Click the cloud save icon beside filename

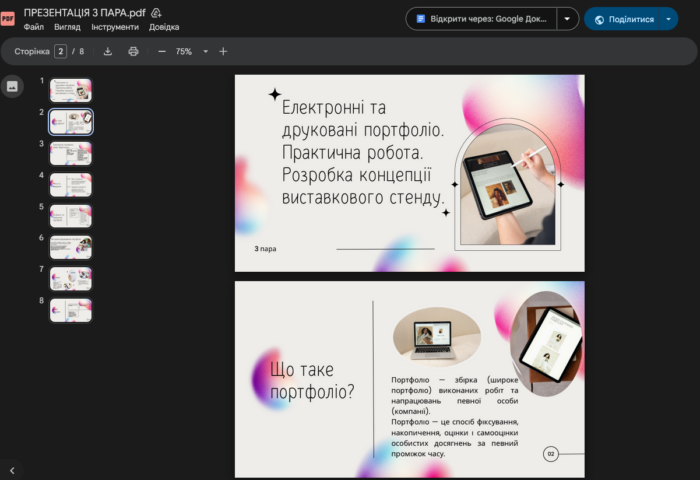pyautogui.click(x=157, y=12)
